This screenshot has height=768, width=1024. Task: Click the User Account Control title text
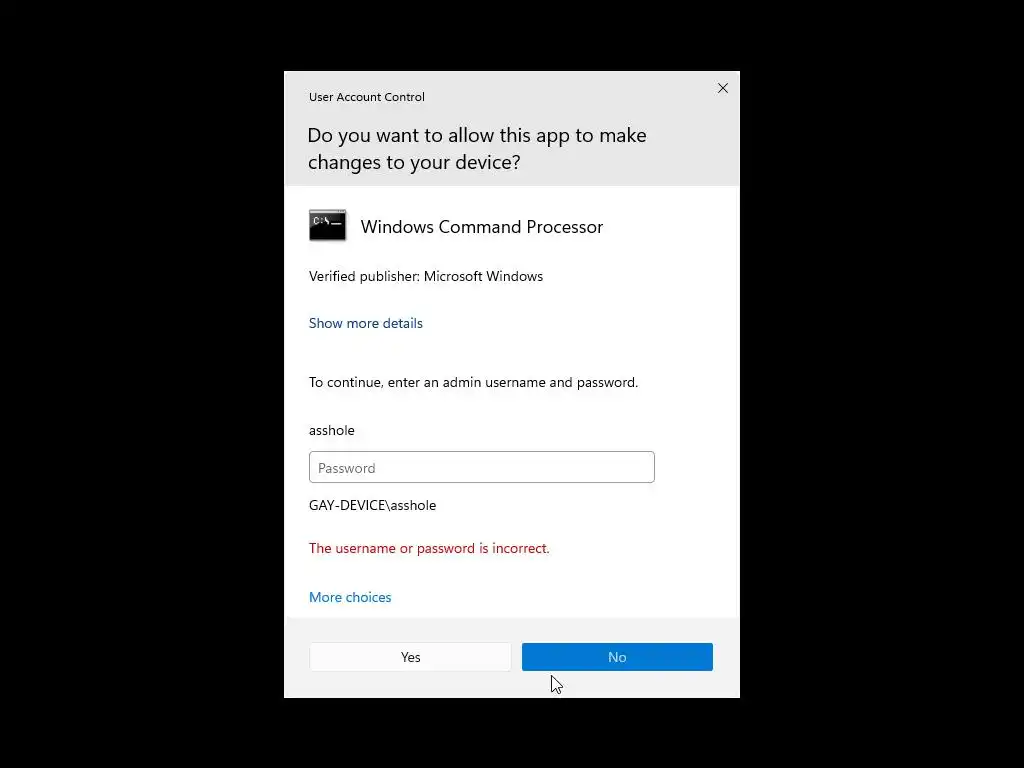pyautogui.click(x=366, y=97)
